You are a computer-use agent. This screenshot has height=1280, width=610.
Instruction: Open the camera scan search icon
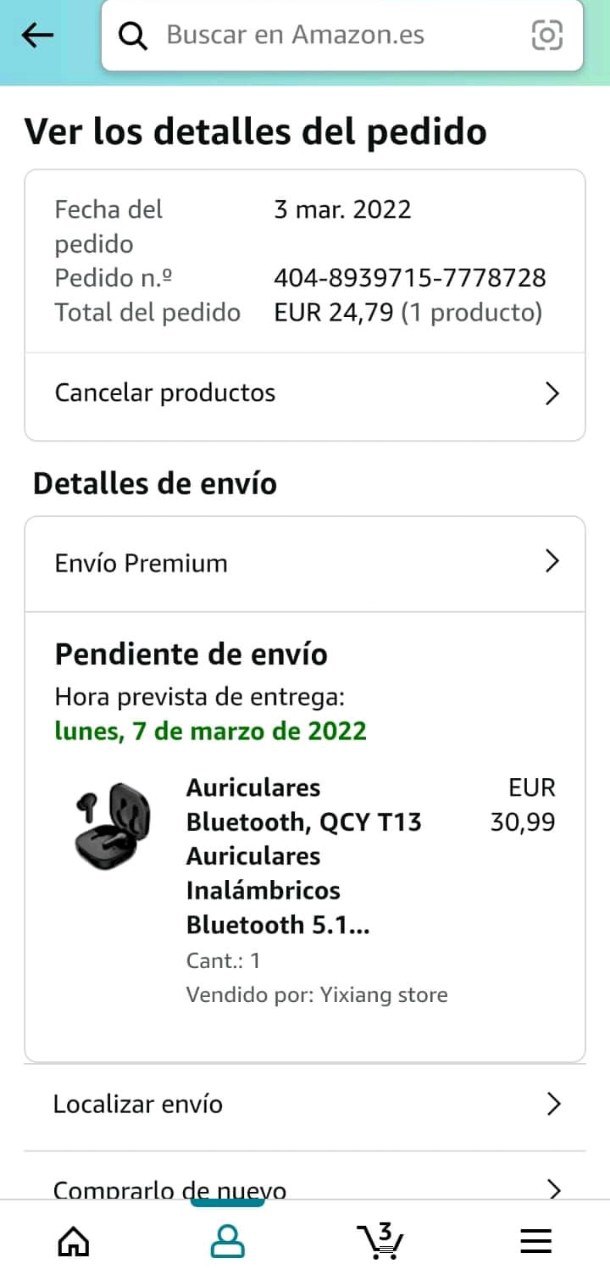(547, 36)
